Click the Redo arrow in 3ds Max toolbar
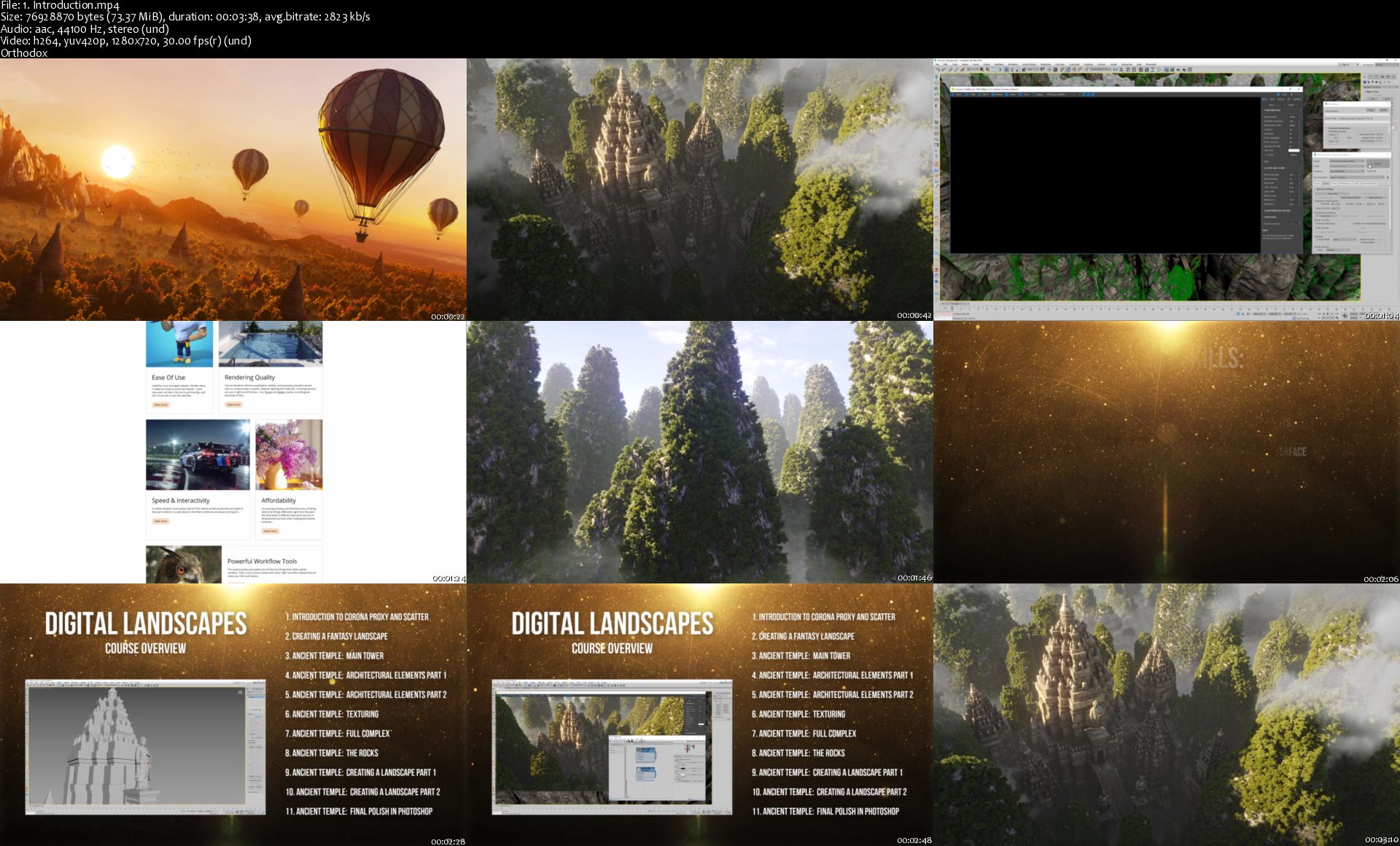The image size is (1400, 846). [944, 69]
